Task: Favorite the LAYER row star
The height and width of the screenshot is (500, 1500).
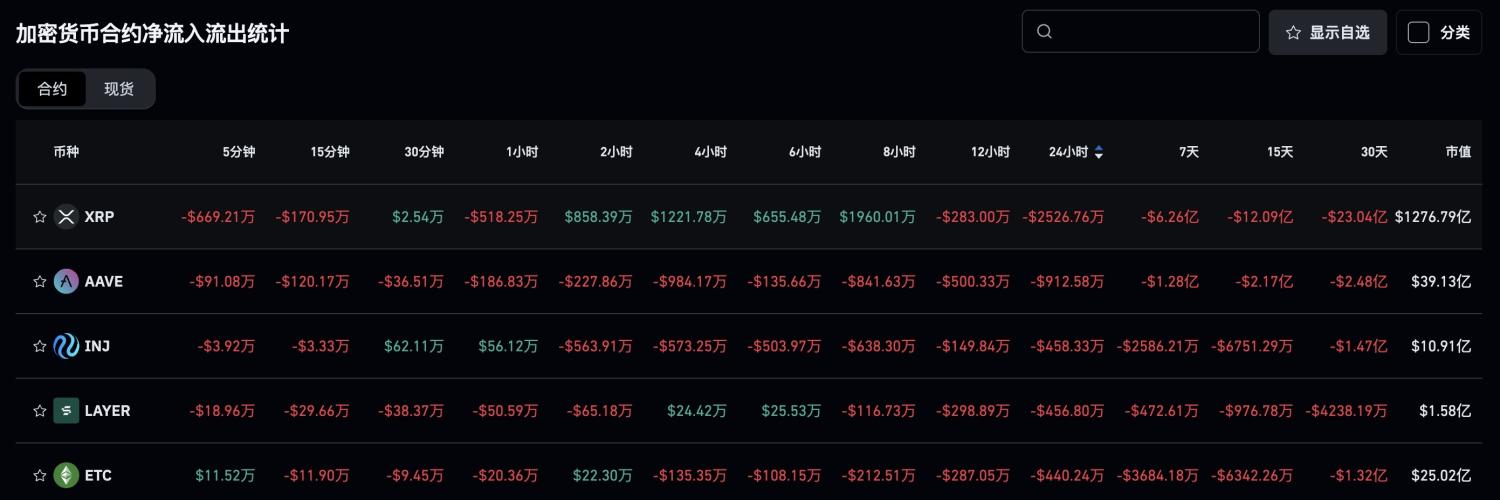Action: tap(40, 411)
